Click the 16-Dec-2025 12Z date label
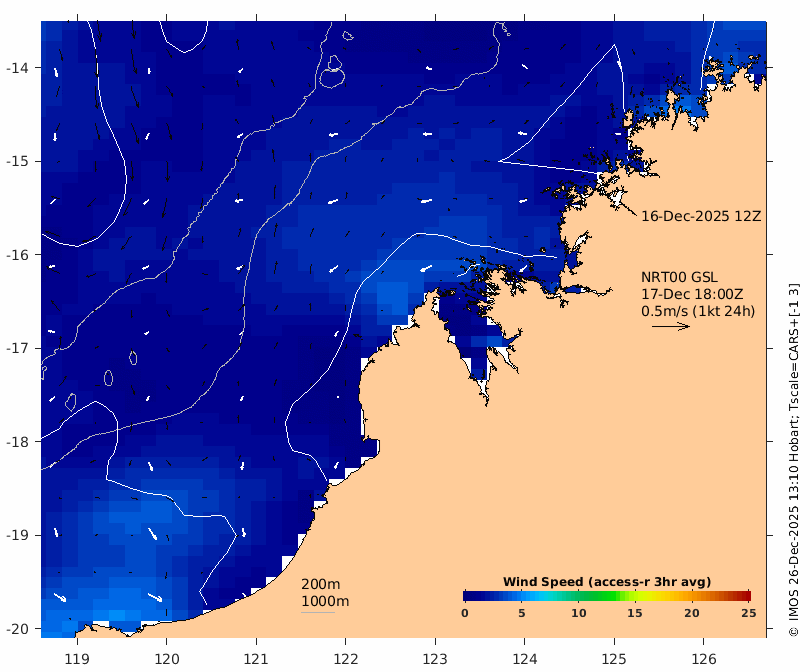 [x=701, y=216]
